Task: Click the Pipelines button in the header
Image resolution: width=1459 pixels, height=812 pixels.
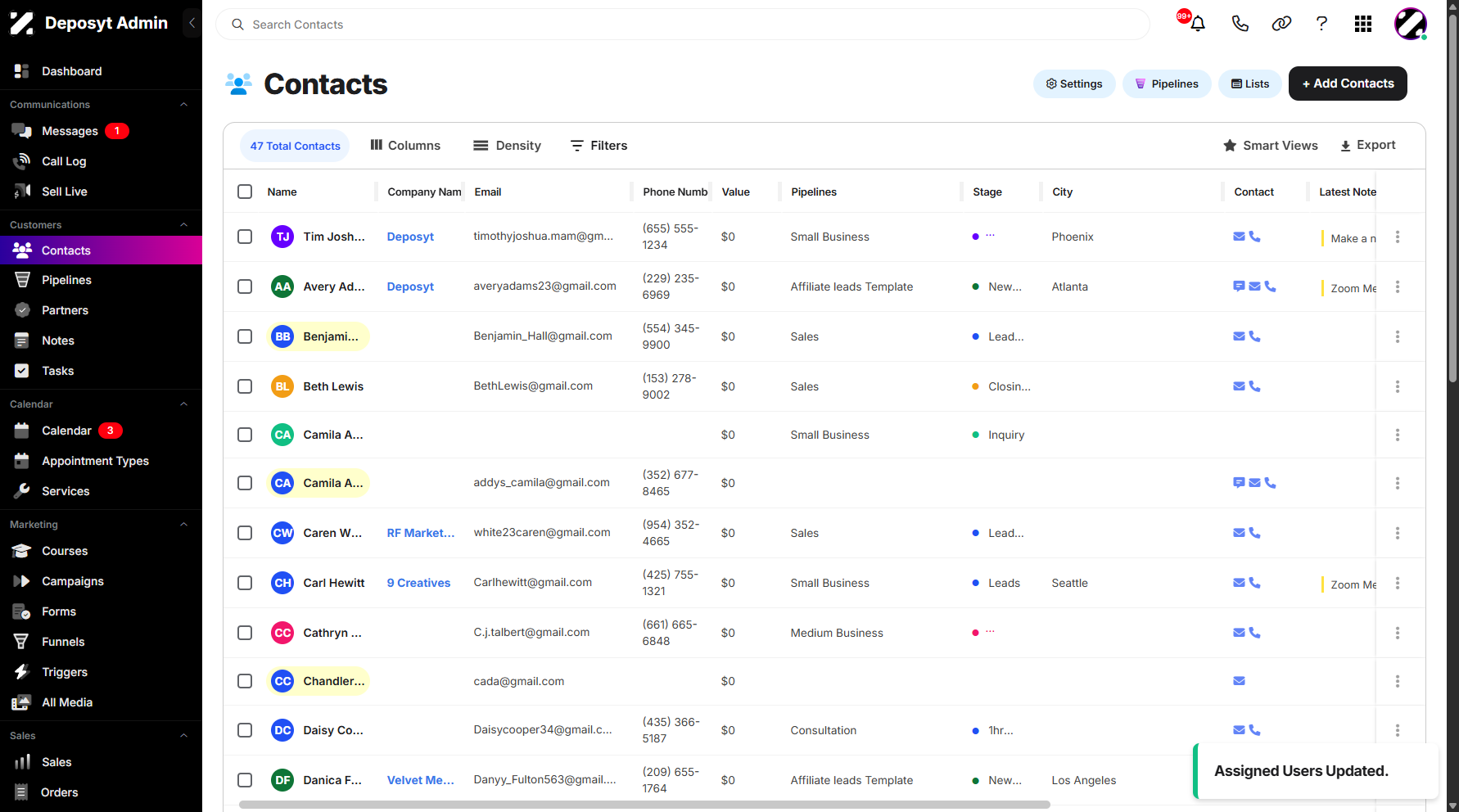Action: [x=1167, y=83]
